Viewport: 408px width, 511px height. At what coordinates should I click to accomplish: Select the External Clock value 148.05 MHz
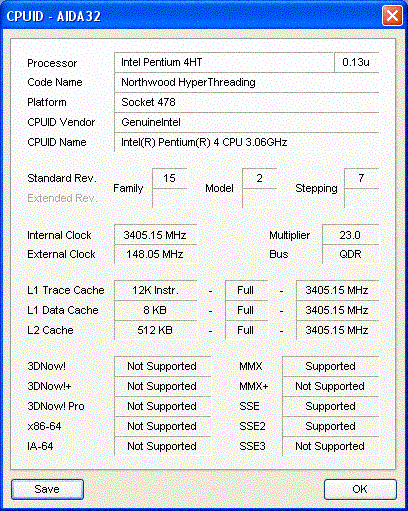(x=155, y=254)
